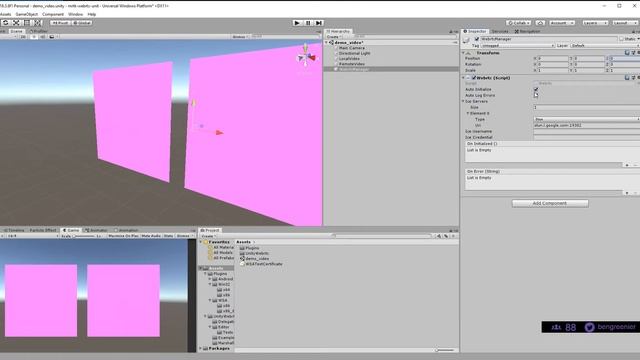Select RemoteVideo in Hierarchy
This screenshot has height=360, width=640.
tap(351, 64)
